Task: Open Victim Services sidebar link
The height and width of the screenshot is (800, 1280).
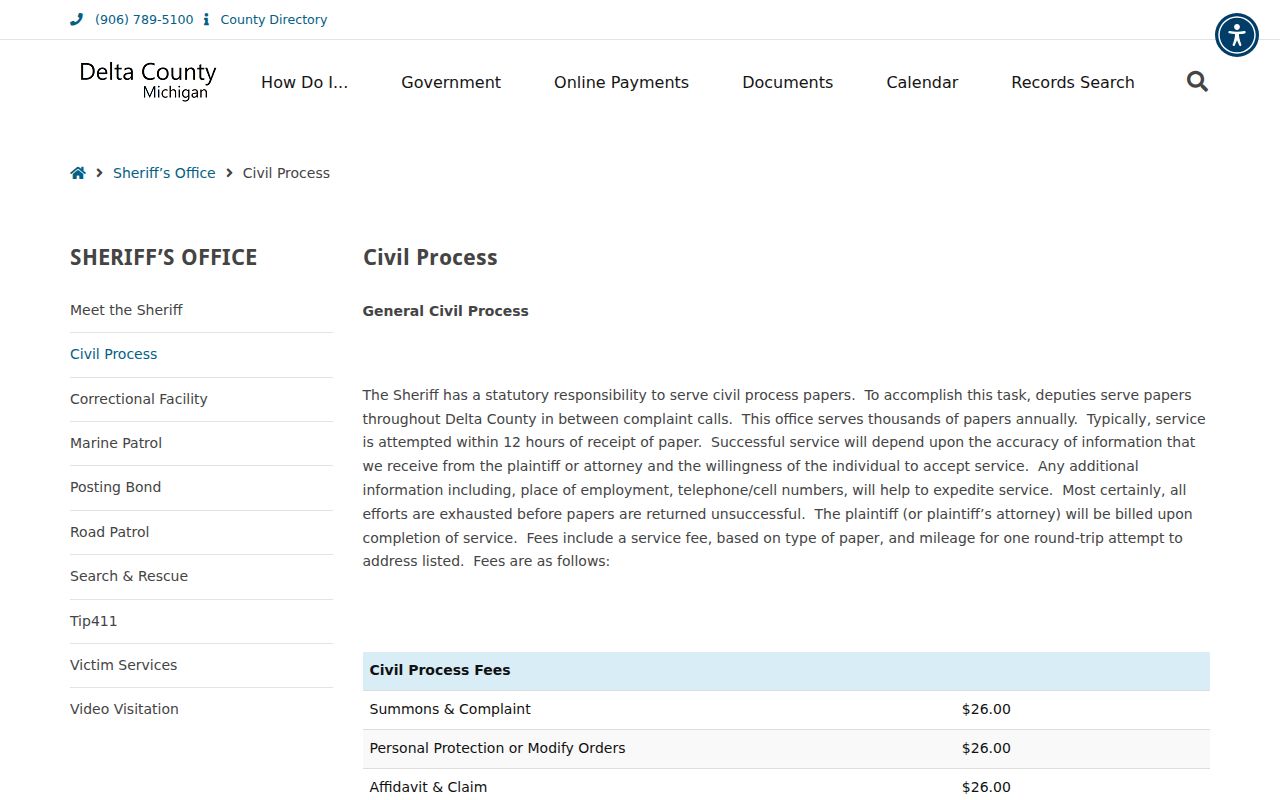Action: (x=123, y=665)
